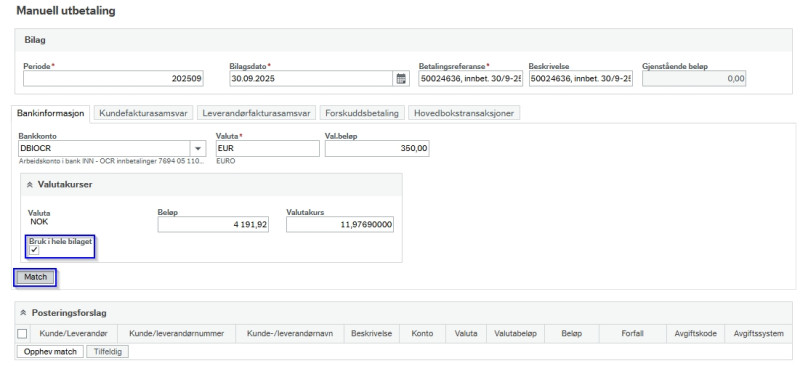The image size is (800, 366).
Task: Click the Tilfeldig button
Action: click(x=108, y=351)
